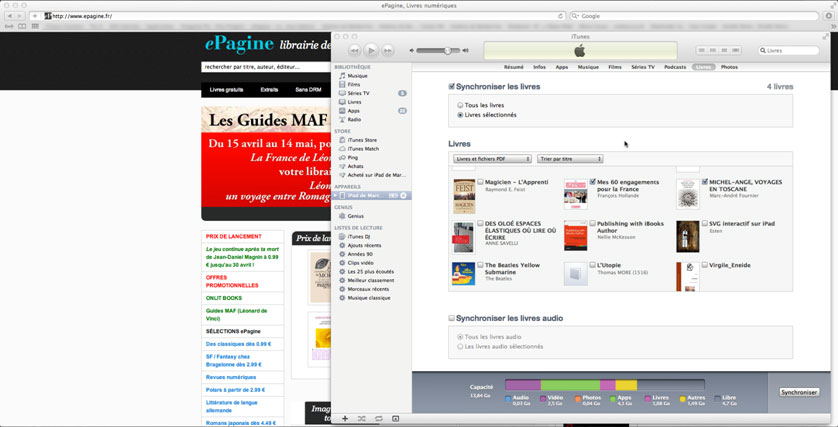Click the Synchroniser button
The width and height of the screenshot is (838, 427).
tap(799, 392)
